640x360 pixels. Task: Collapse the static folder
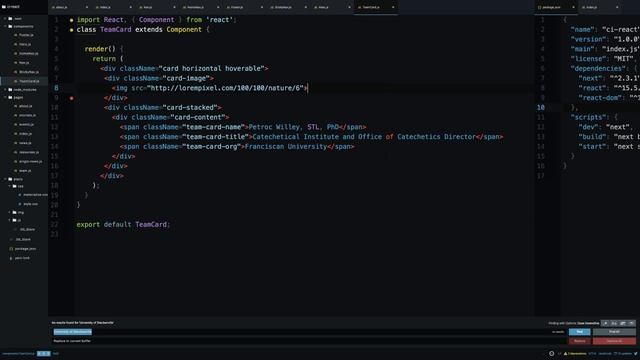coord(5,179)
